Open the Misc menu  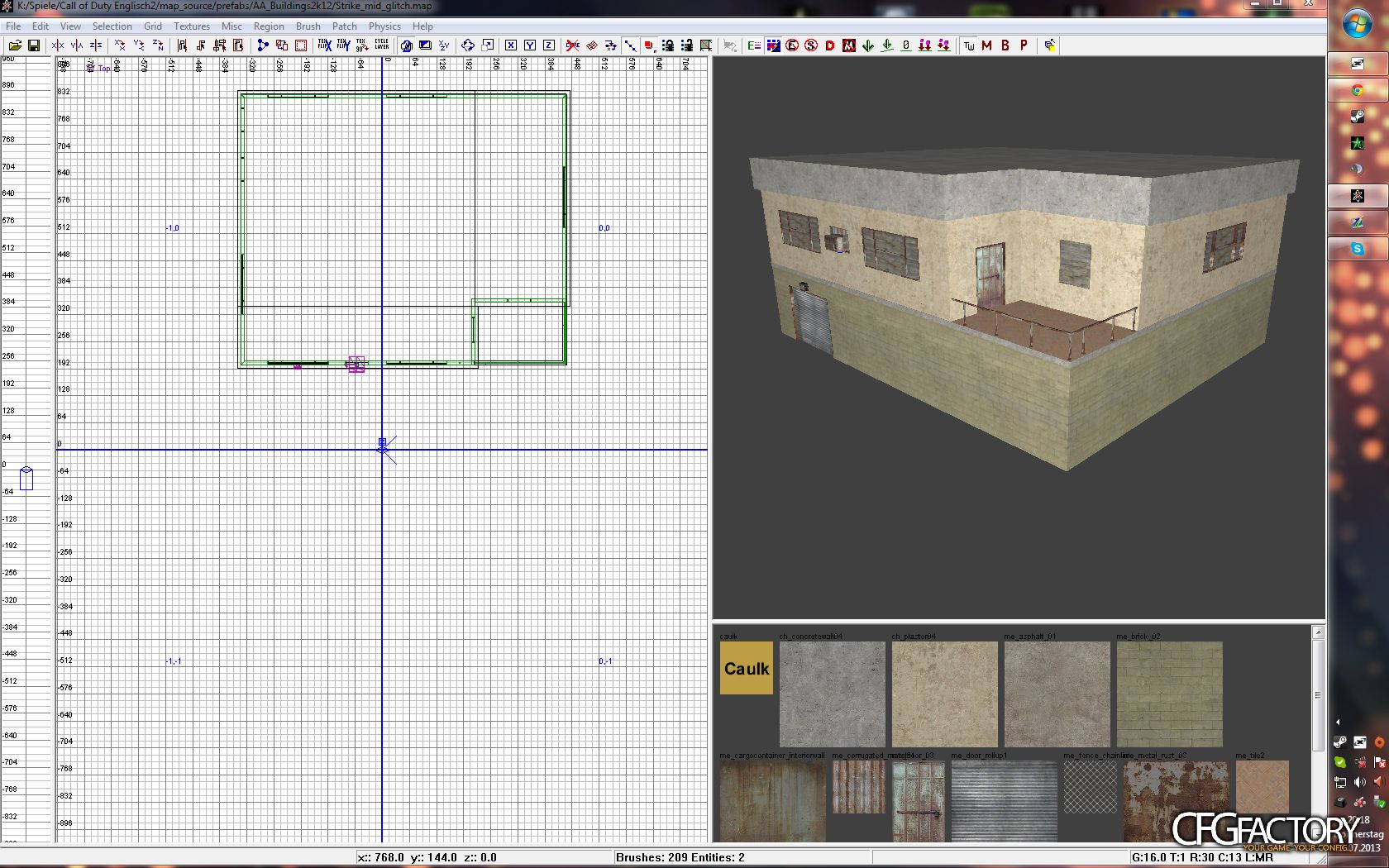[231, 26]
